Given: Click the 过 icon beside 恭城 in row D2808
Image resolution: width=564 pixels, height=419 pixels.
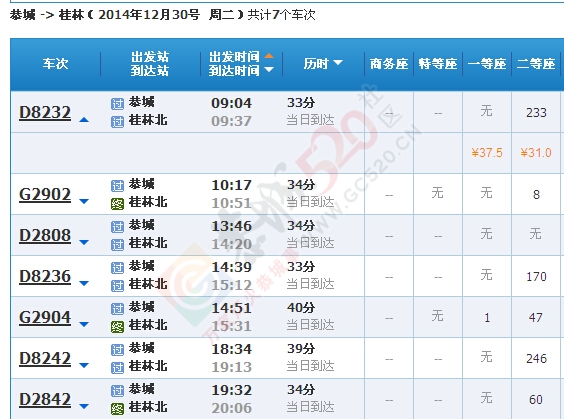Looking at the screenshot, I should 117,227.
